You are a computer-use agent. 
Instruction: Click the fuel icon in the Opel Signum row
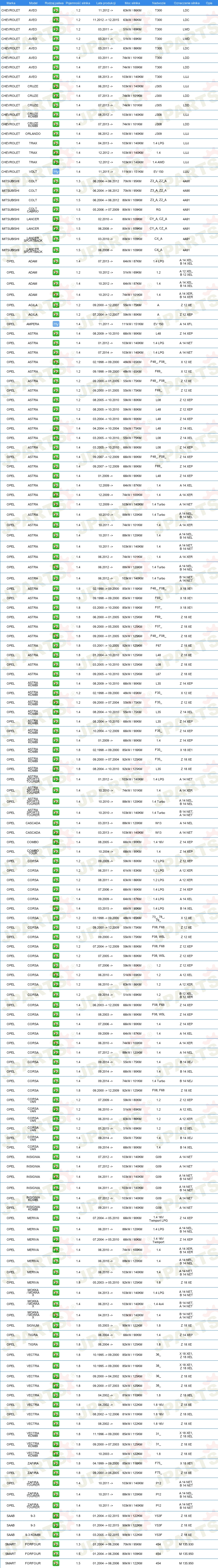click(x=56, y=1326)
